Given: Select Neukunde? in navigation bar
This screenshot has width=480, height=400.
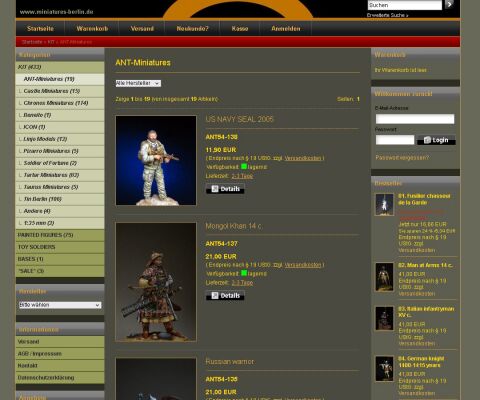Looking at the screenshot, I should [192, 29].
